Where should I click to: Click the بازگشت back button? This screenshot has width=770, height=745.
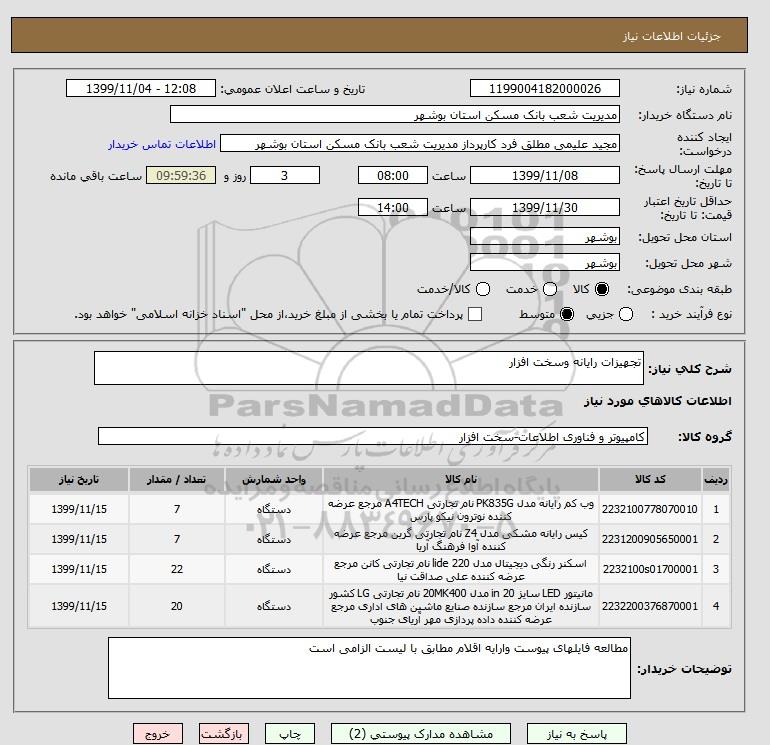(224, 734)
